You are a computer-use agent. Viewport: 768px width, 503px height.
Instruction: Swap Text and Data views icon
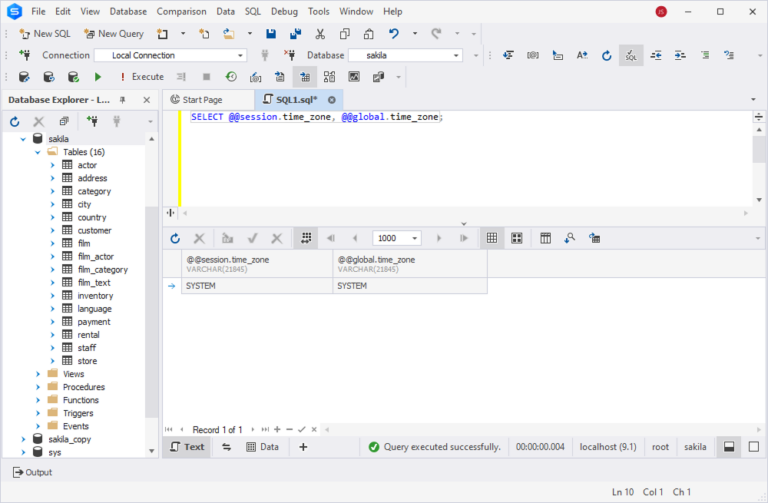click(226, 447)
